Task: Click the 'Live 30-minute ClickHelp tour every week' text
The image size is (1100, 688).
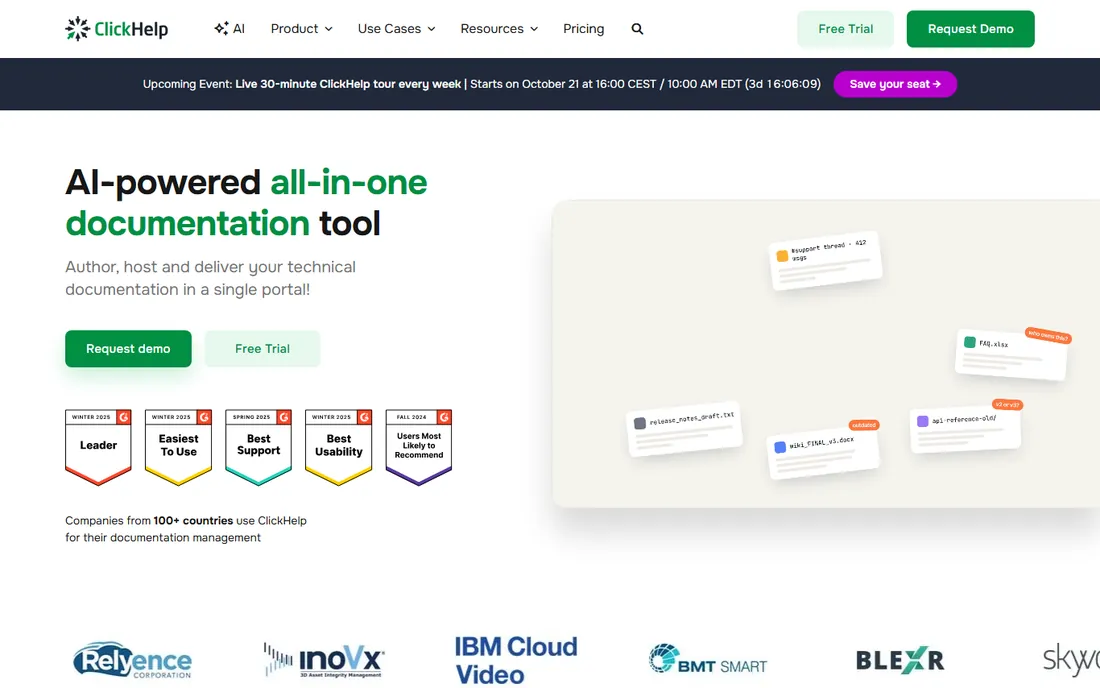Action: [348, 84]
